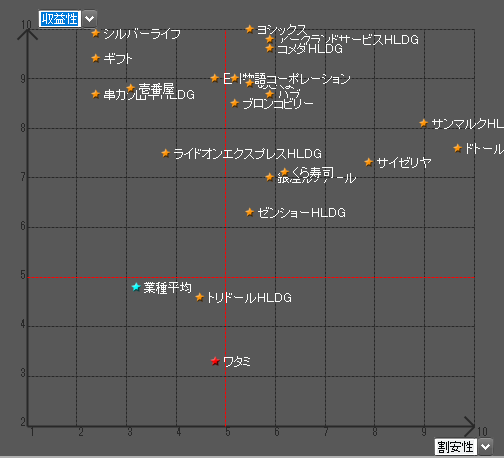Open the 割安性 X-axis dropdown arrow
This screenshot has height=458, width=504.
485,446
